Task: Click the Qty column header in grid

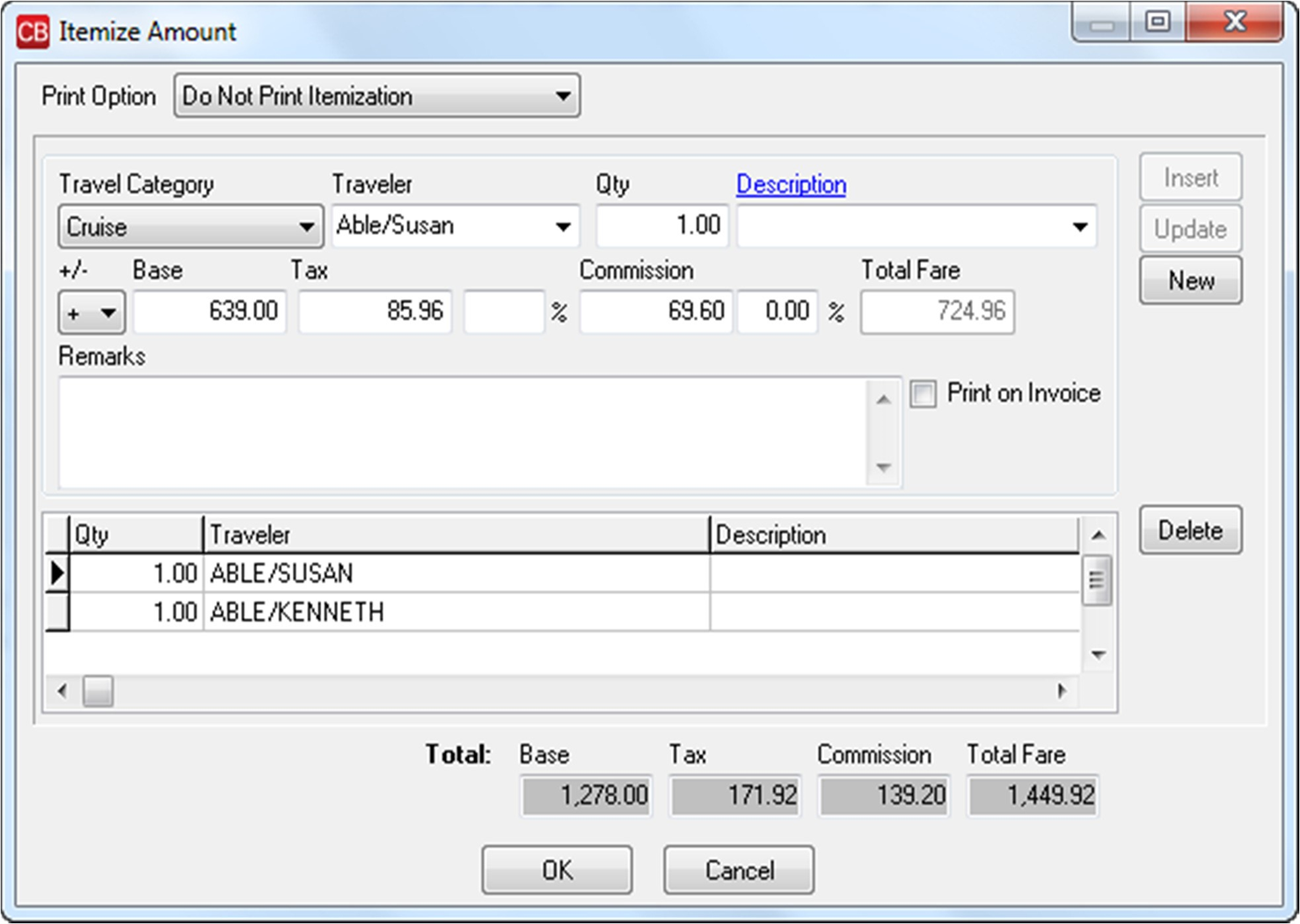Action: (136, 535)
